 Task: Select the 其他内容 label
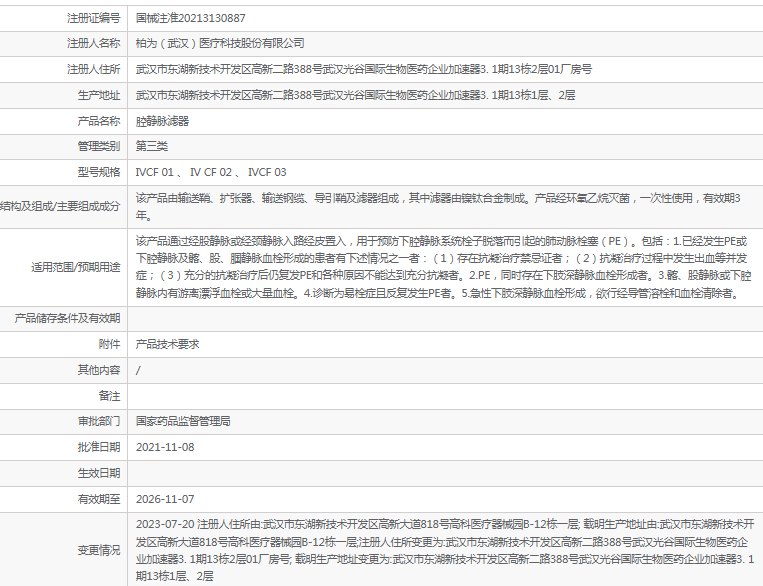(99, 370)
